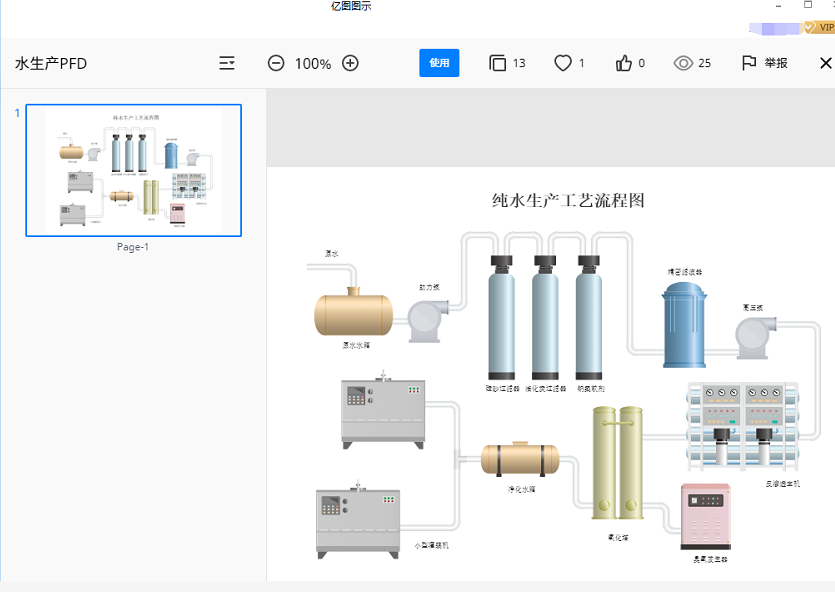
Task: Select the raw water tank shape
Action: click(354, 312)
